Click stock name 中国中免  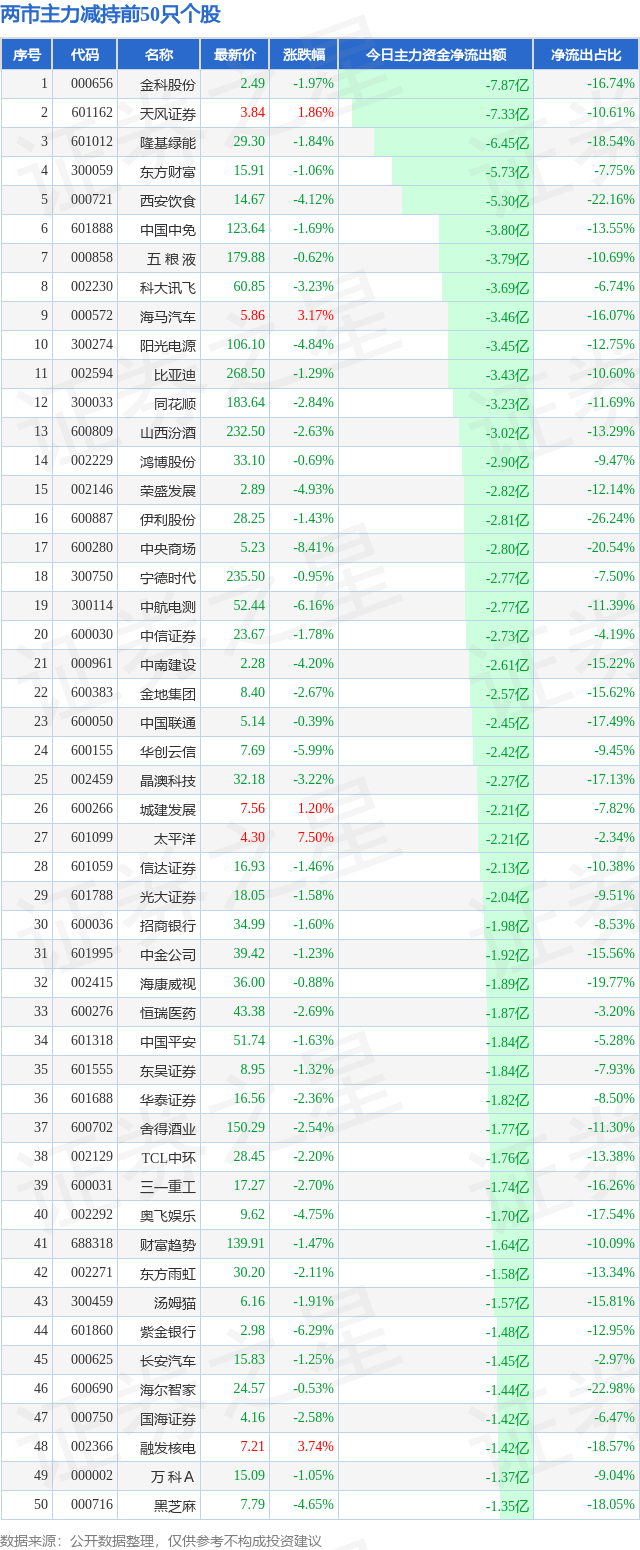(x=168, y=230)
